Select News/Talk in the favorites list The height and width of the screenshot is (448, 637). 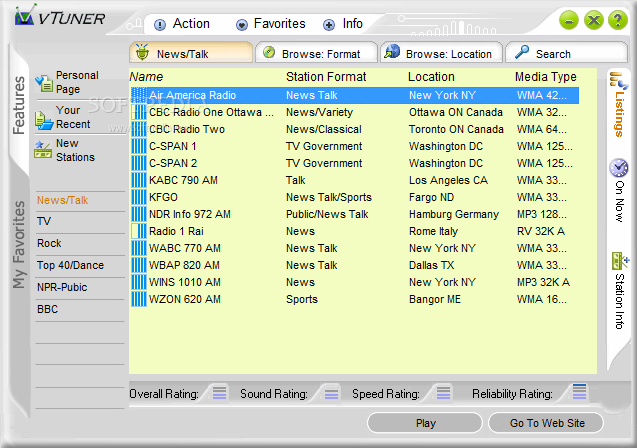coord(63,200)
